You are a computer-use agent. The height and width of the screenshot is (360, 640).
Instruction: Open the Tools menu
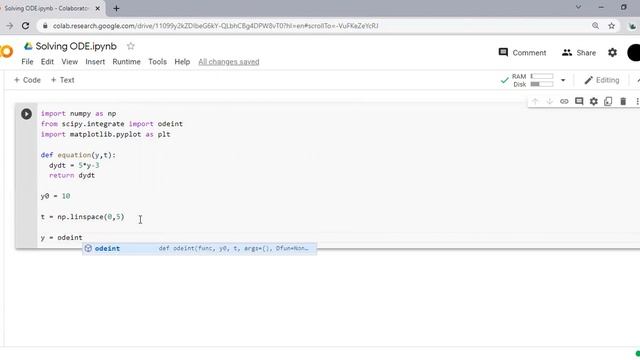(158, 62)
